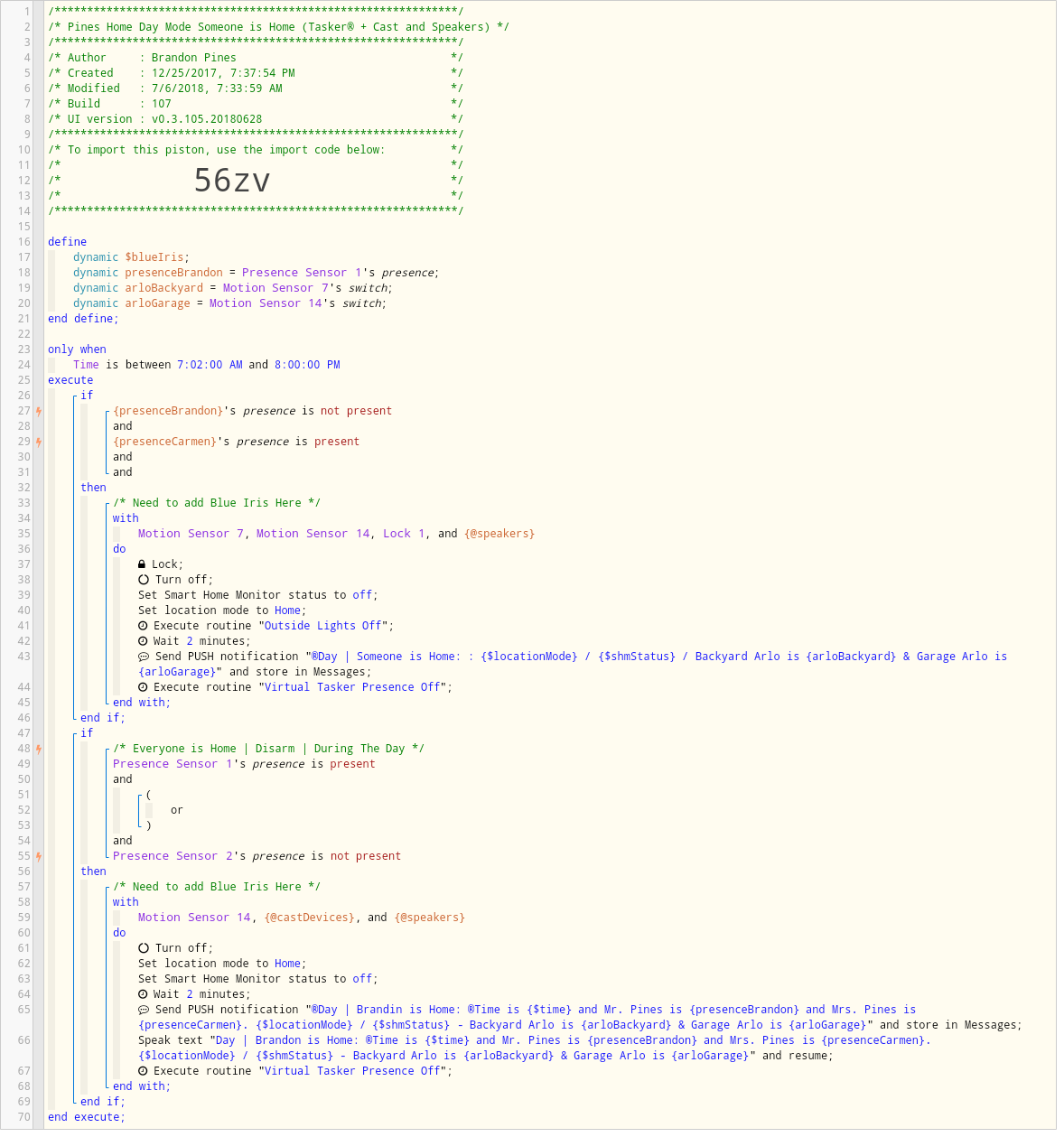Viewport: 1064px width, 1137px height.
Task: Click end if; on line 69
Action: (x=103, y=1102)
